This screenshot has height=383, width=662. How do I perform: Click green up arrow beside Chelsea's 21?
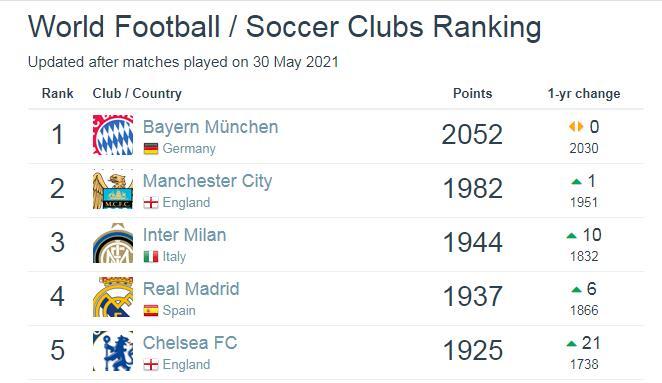tap(572, 344)
